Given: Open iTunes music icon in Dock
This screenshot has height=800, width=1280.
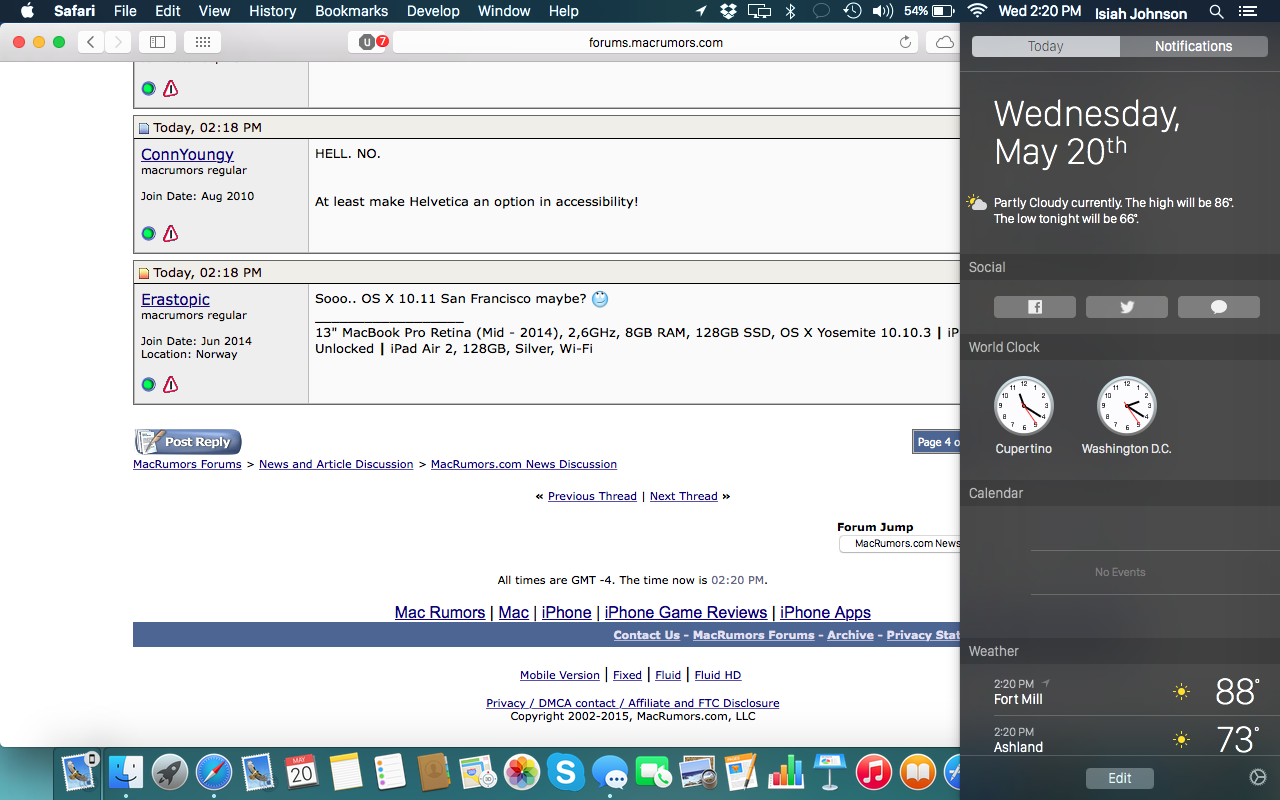Looking at the screenshot, I should [x=873, y=771].
